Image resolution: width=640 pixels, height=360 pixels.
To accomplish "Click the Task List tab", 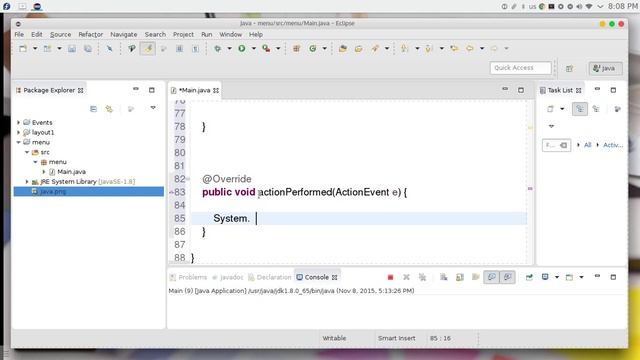I will click(560, 90).
